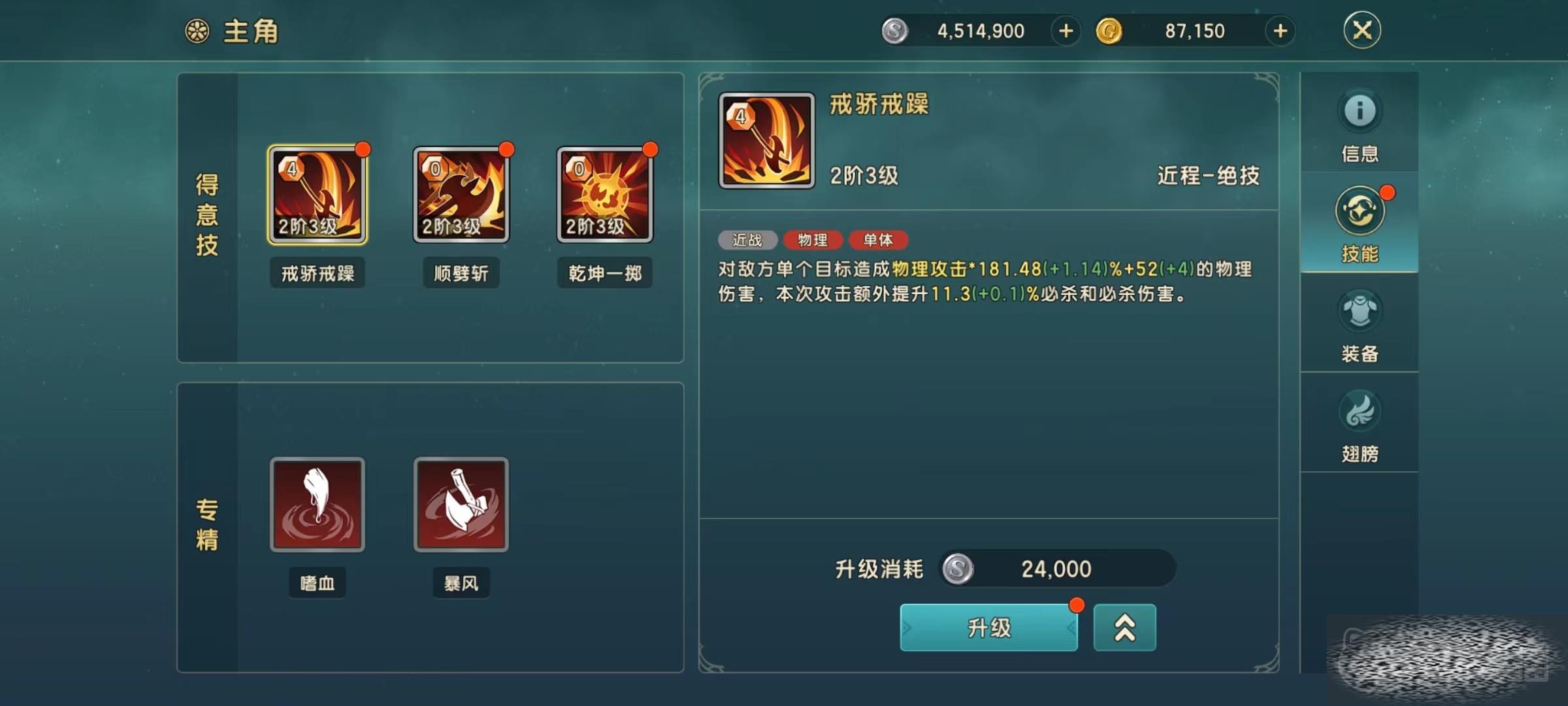Click the large skill icon in detail panel
Screen dimensions: 1568x706
click(767, 141)
